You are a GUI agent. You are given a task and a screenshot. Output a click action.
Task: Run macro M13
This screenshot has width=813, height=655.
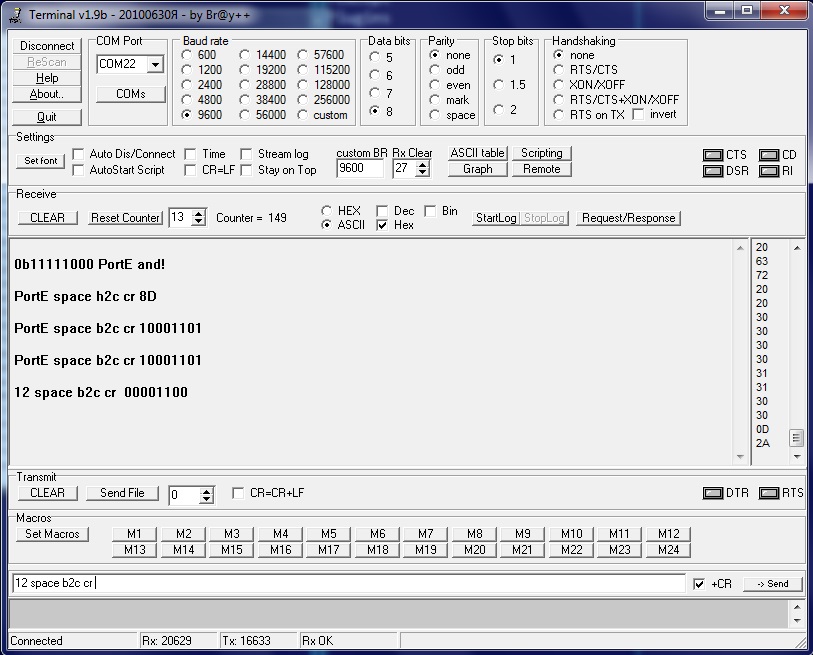click(x=134, y=550)
